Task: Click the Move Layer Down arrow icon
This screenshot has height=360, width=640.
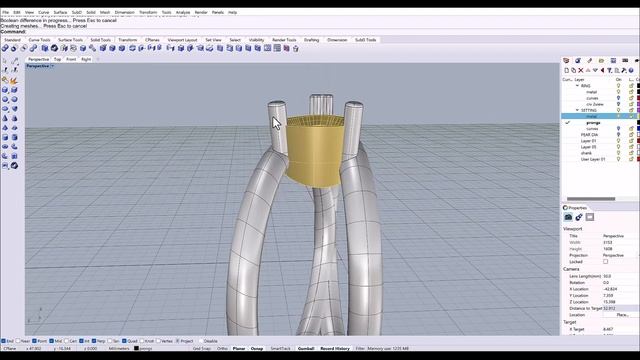Action: 595,70
